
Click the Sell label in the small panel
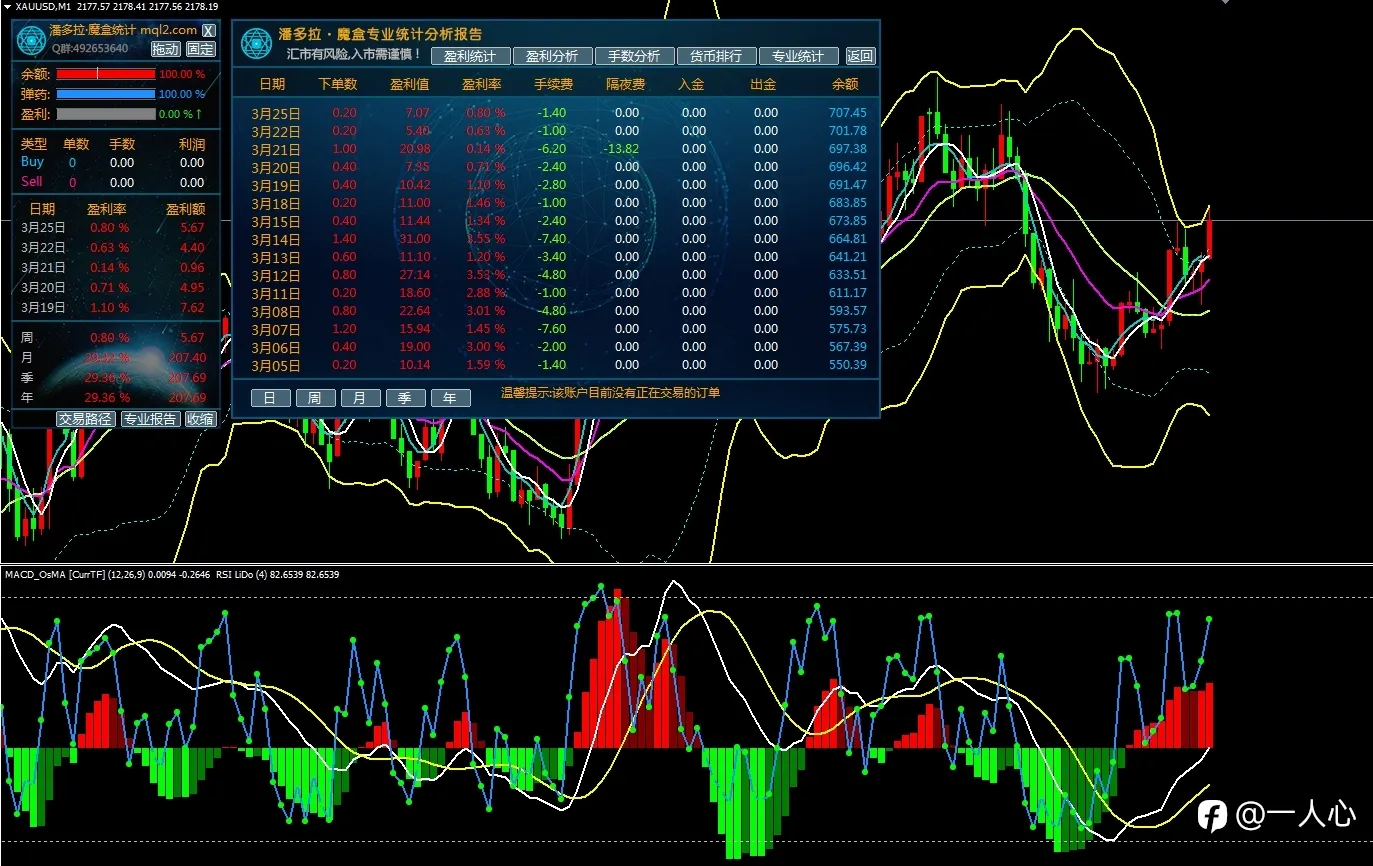tap(32, 182)
